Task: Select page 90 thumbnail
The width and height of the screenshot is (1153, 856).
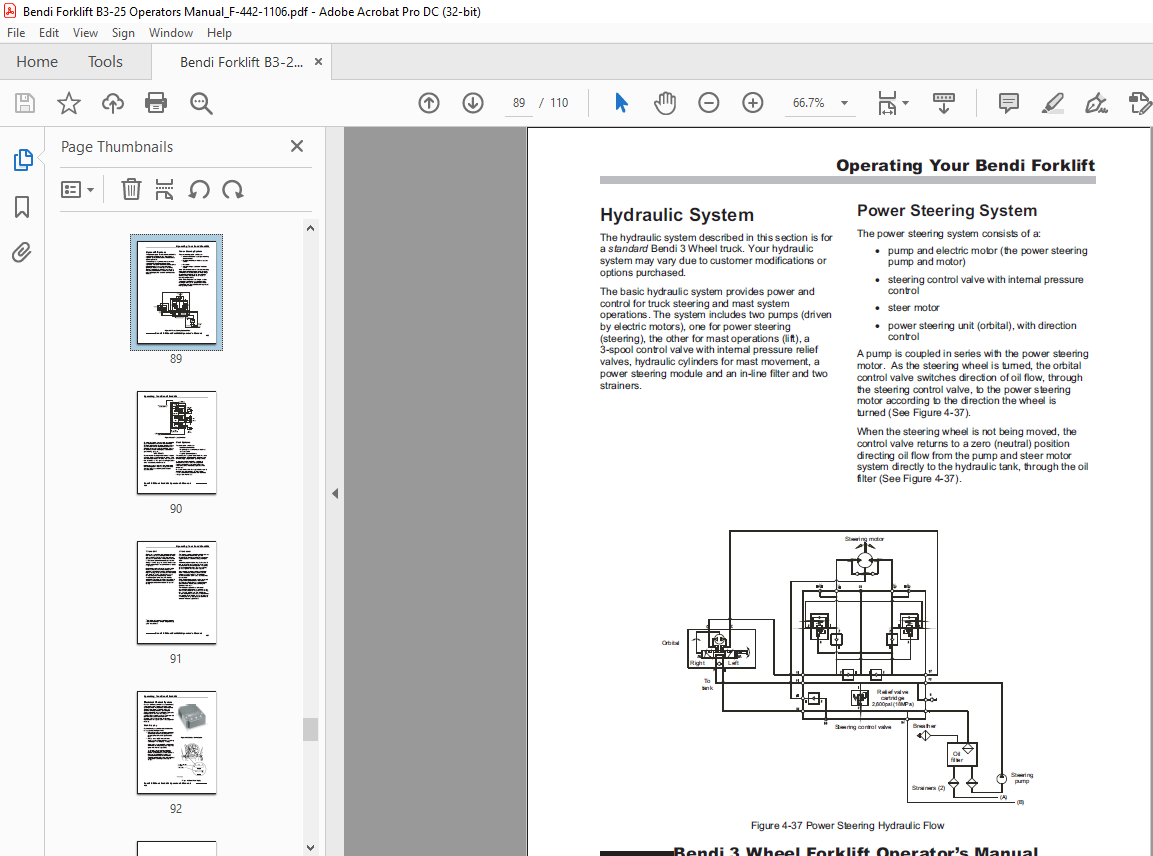Action: point(176,443)
